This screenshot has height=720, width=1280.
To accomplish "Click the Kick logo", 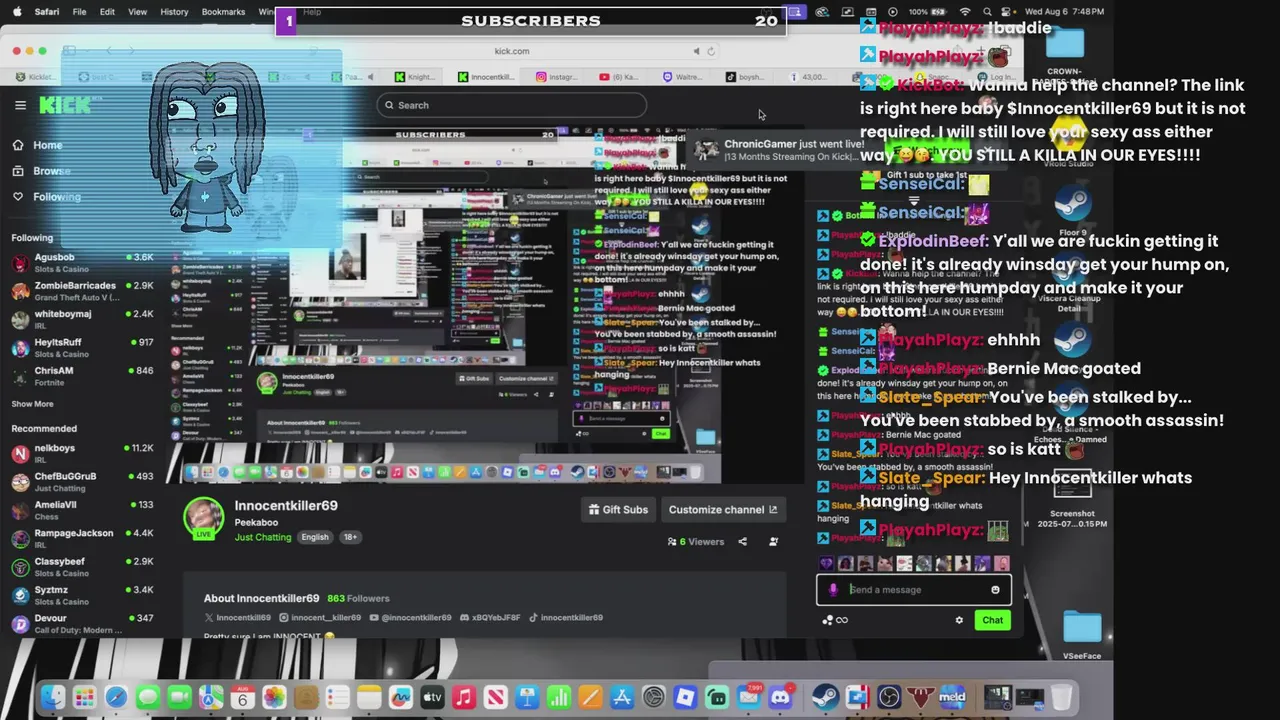I will (x=64, y=105).
